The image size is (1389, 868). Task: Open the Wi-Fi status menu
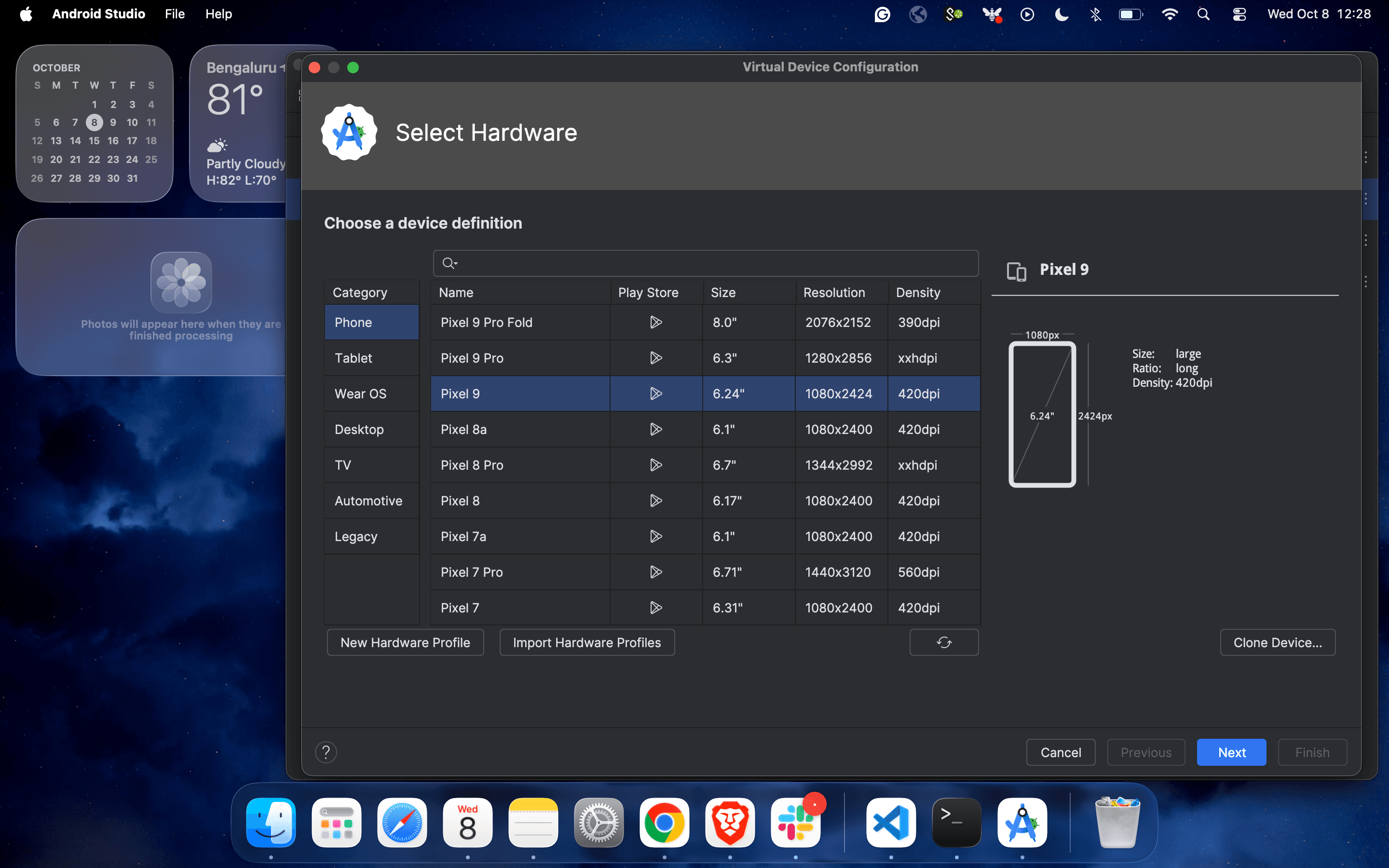tap(1169, 14)
